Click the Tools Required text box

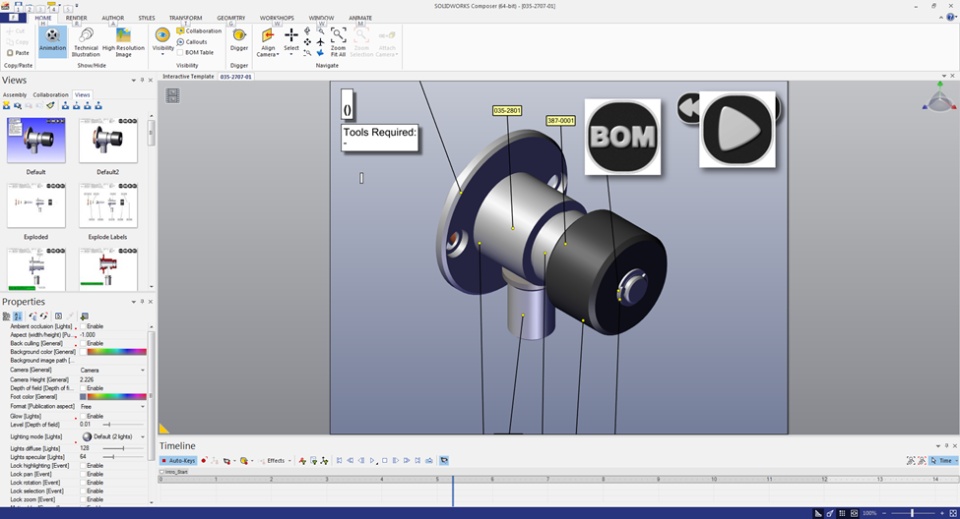[x=380, y=138]
